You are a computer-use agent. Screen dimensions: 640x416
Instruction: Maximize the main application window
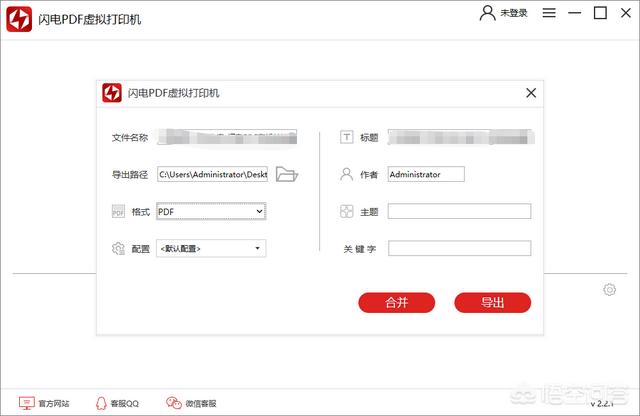point(600,13)
